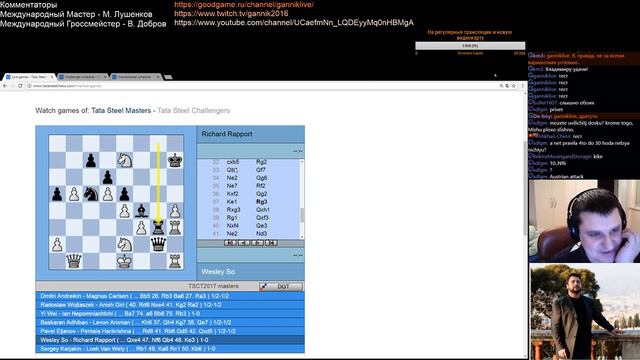The width and height of the screenshot is (640, 360).
Task: Jump to the first move of the game
Action: tap(230, 243)
